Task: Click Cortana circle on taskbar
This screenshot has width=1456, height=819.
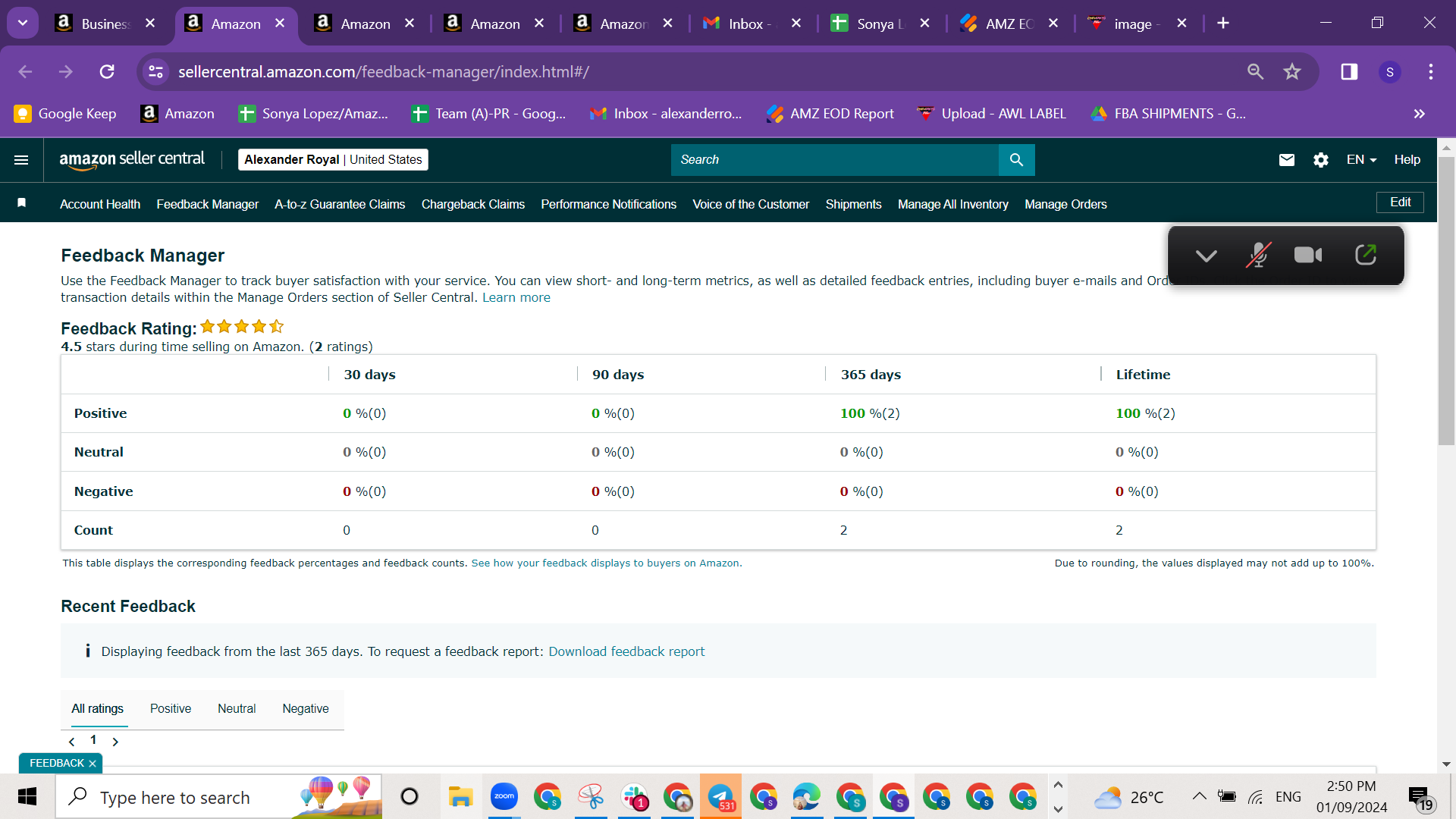Action: point(409,797)
